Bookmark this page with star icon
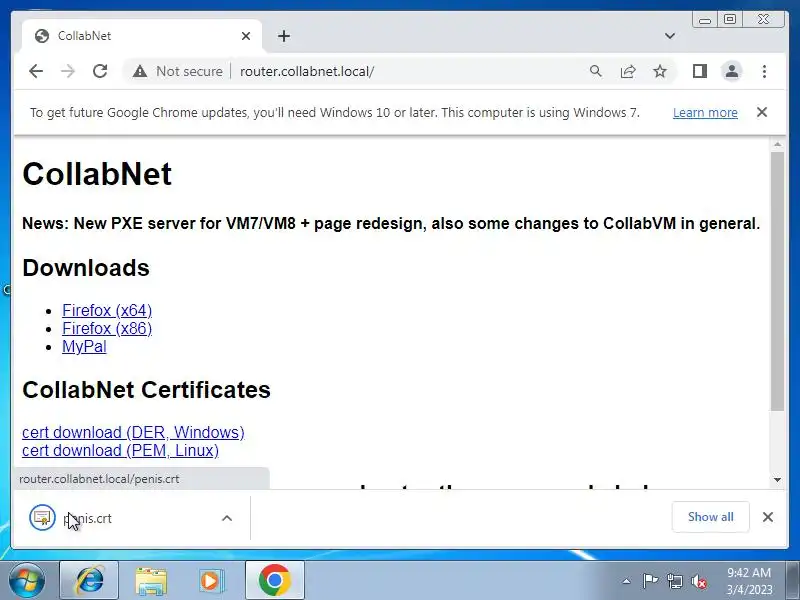Screen dimensions: 800x600 coord(660,71)
